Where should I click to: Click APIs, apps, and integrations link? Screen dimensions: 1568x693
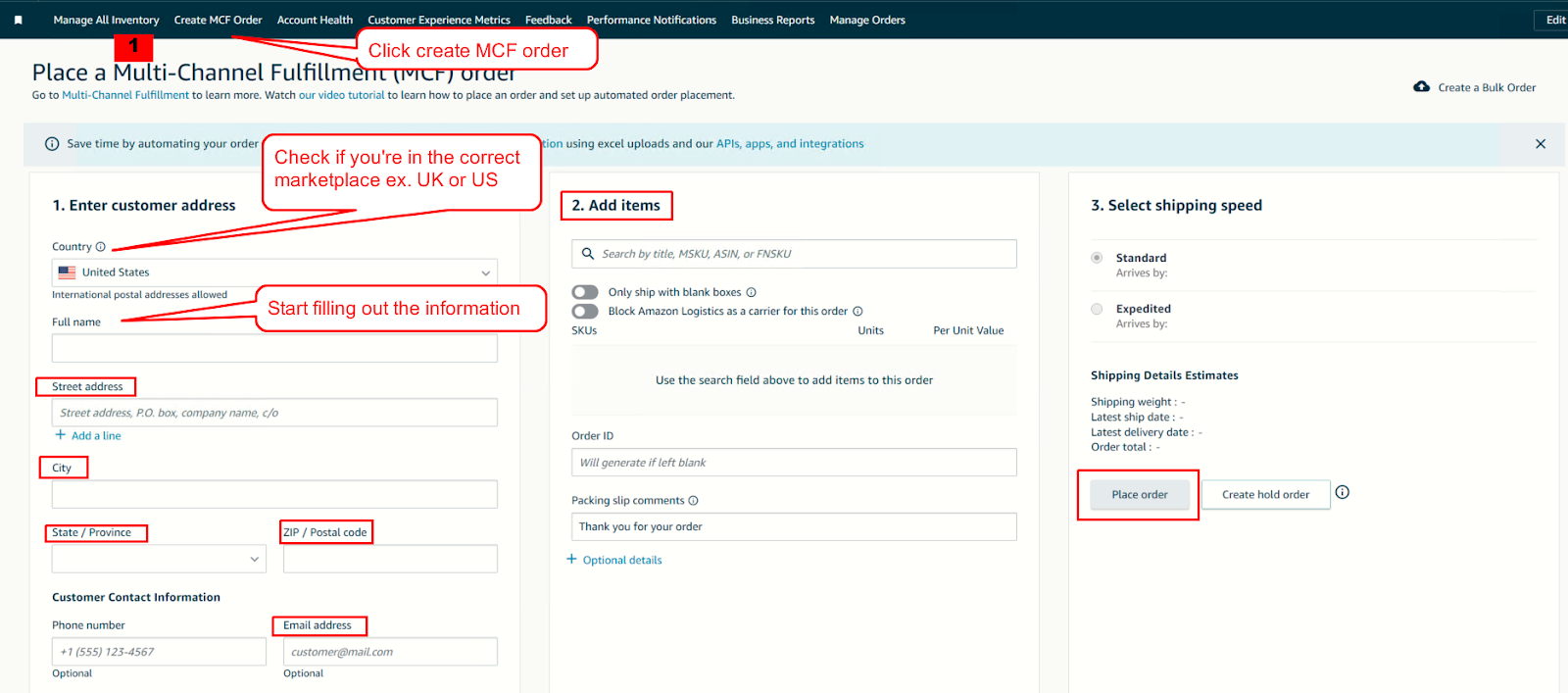coord(790,144)
